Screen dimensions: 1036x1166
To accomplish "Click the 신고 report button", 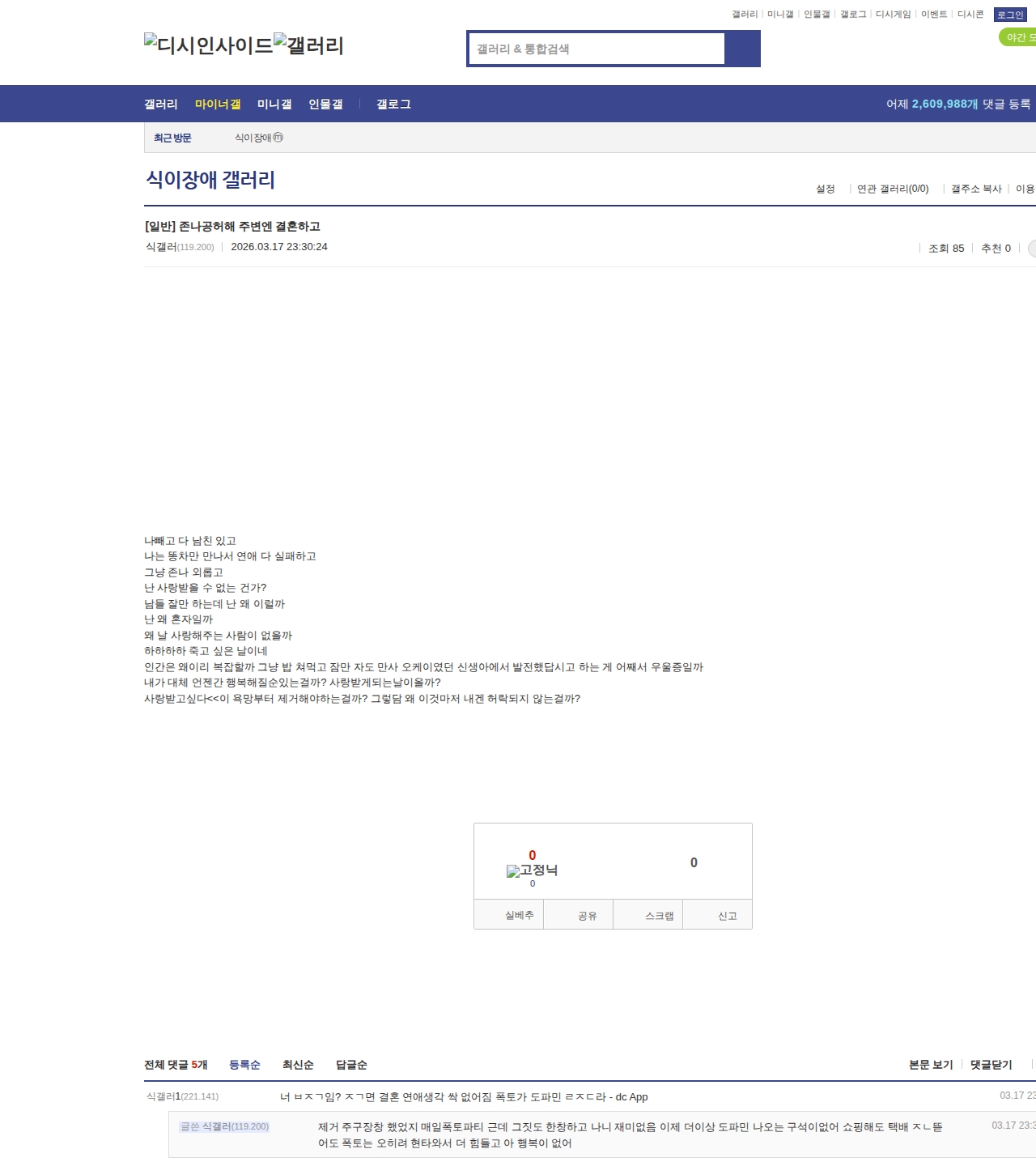I will pyautogui.click(x=718, y=915).
